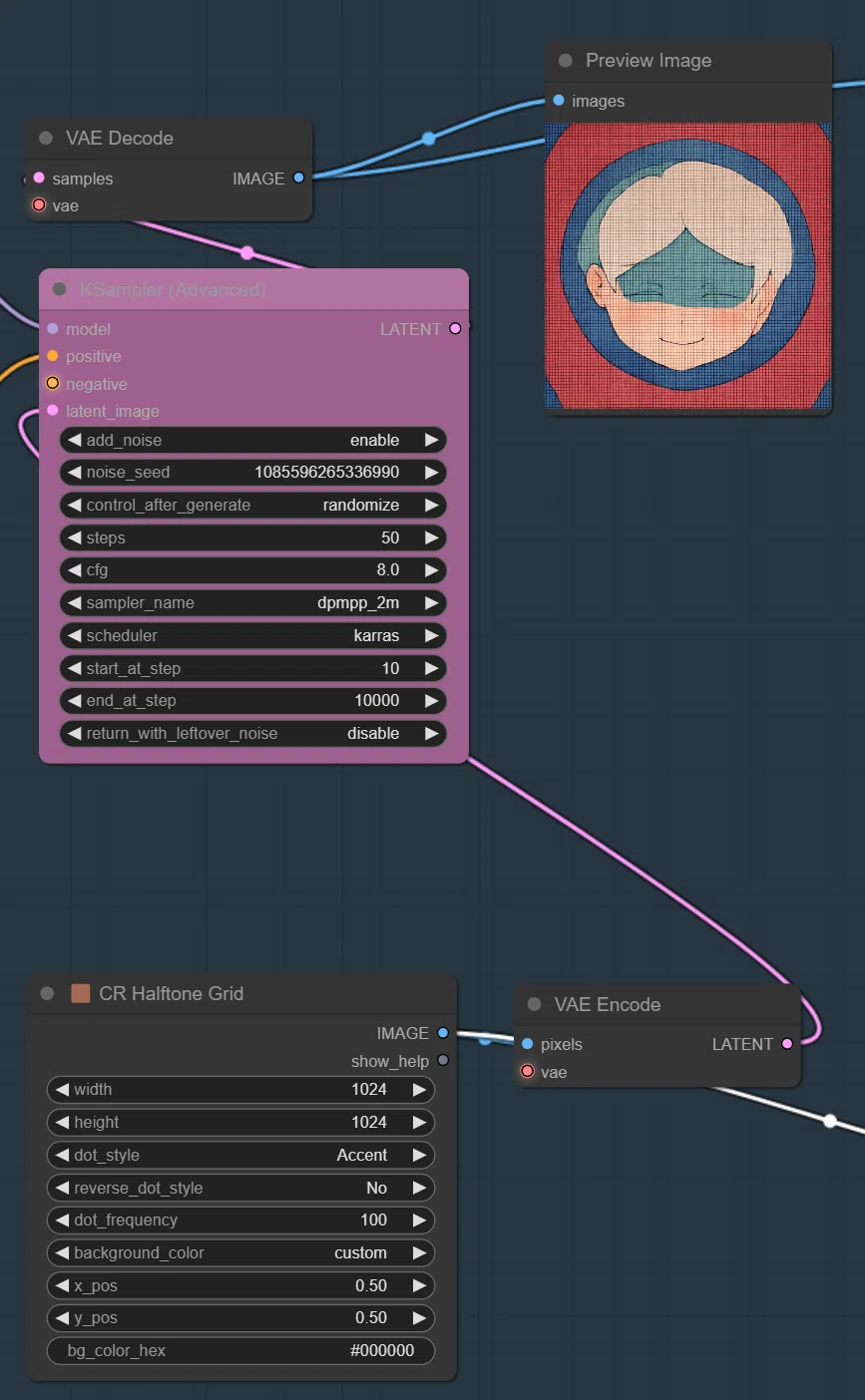Increase the height value on Halftone Grid
Viewport: 865px width, 1400px height.
tap(419, 1122)
